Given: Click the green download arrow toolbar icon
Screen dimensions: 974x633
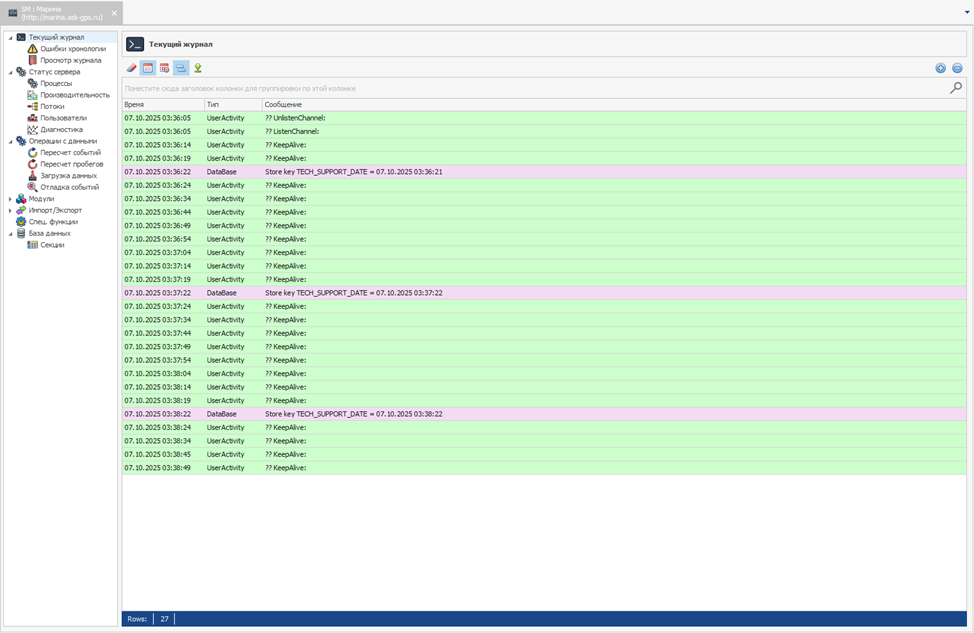Looking at the screenshot, I should pos(198,68).
